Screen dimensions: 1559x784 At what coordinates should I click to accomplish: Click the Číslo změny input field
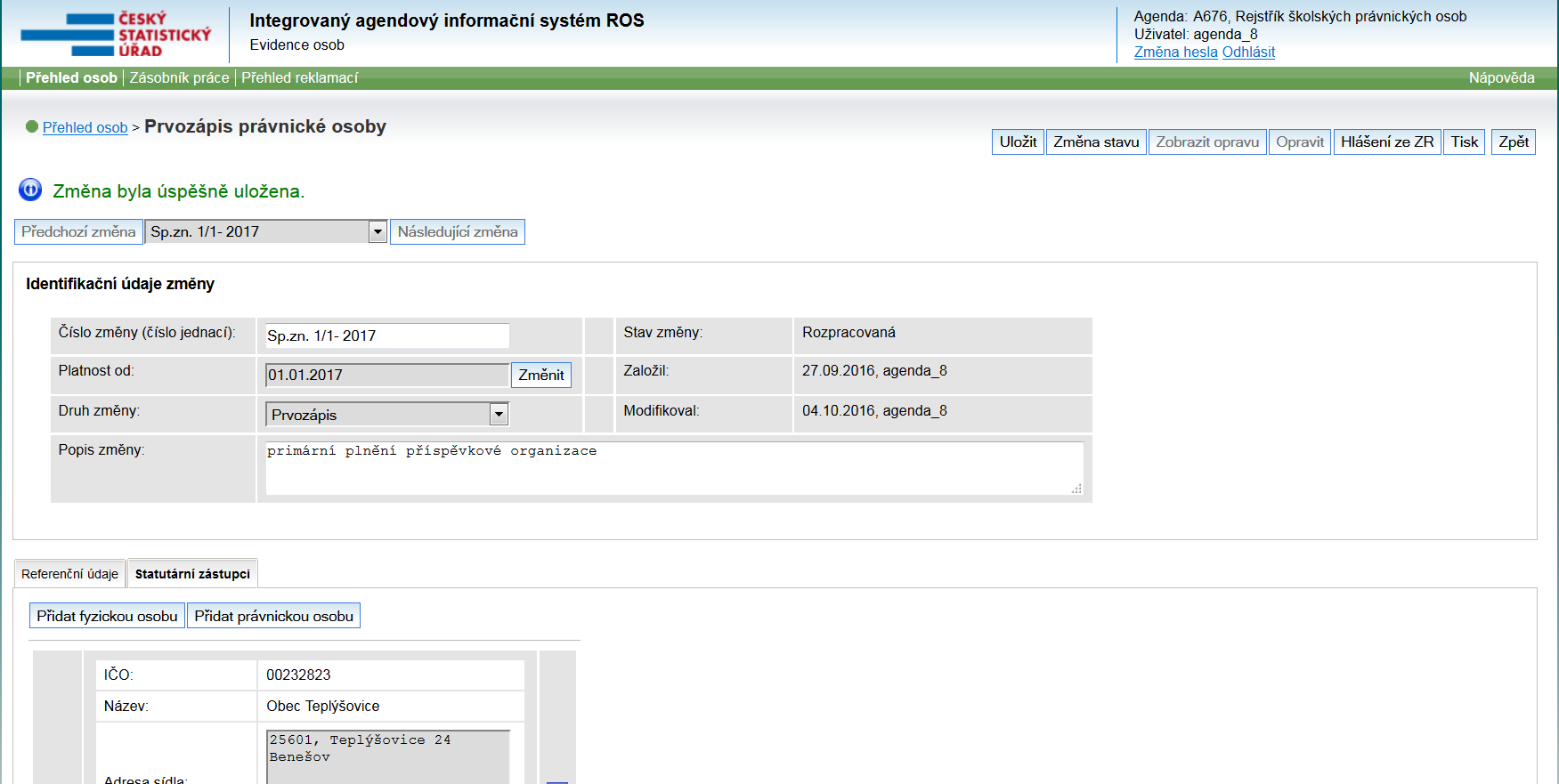coord(387,335)
